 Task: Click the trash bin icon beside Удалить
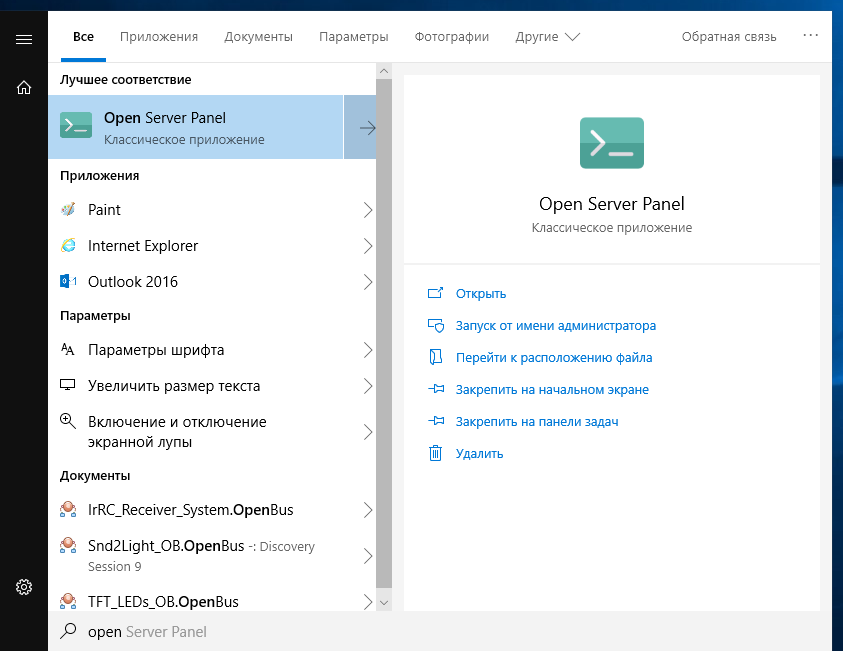(x=435, y=453)
